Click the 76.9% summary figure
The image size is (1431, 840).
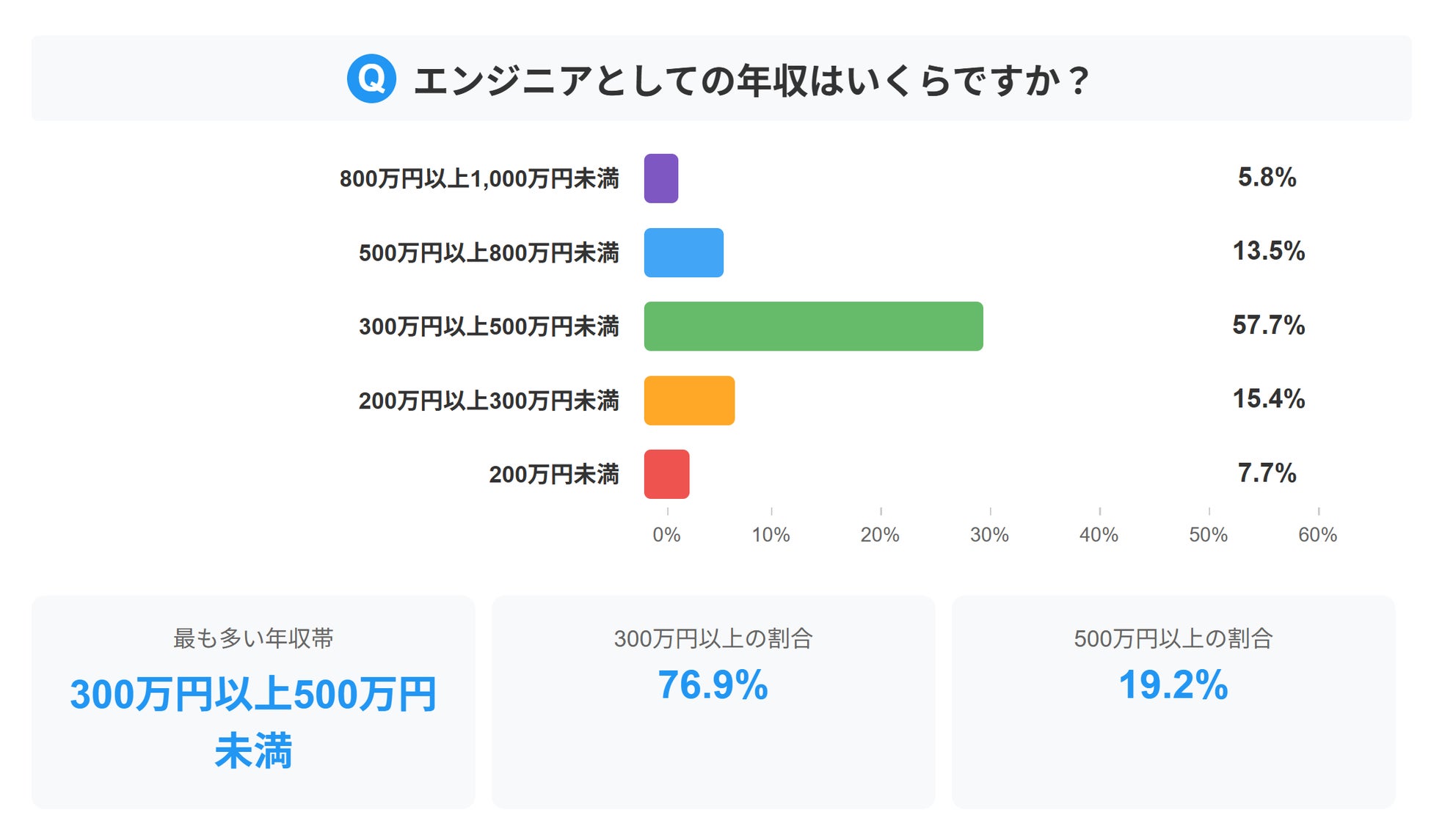(713, 685)
